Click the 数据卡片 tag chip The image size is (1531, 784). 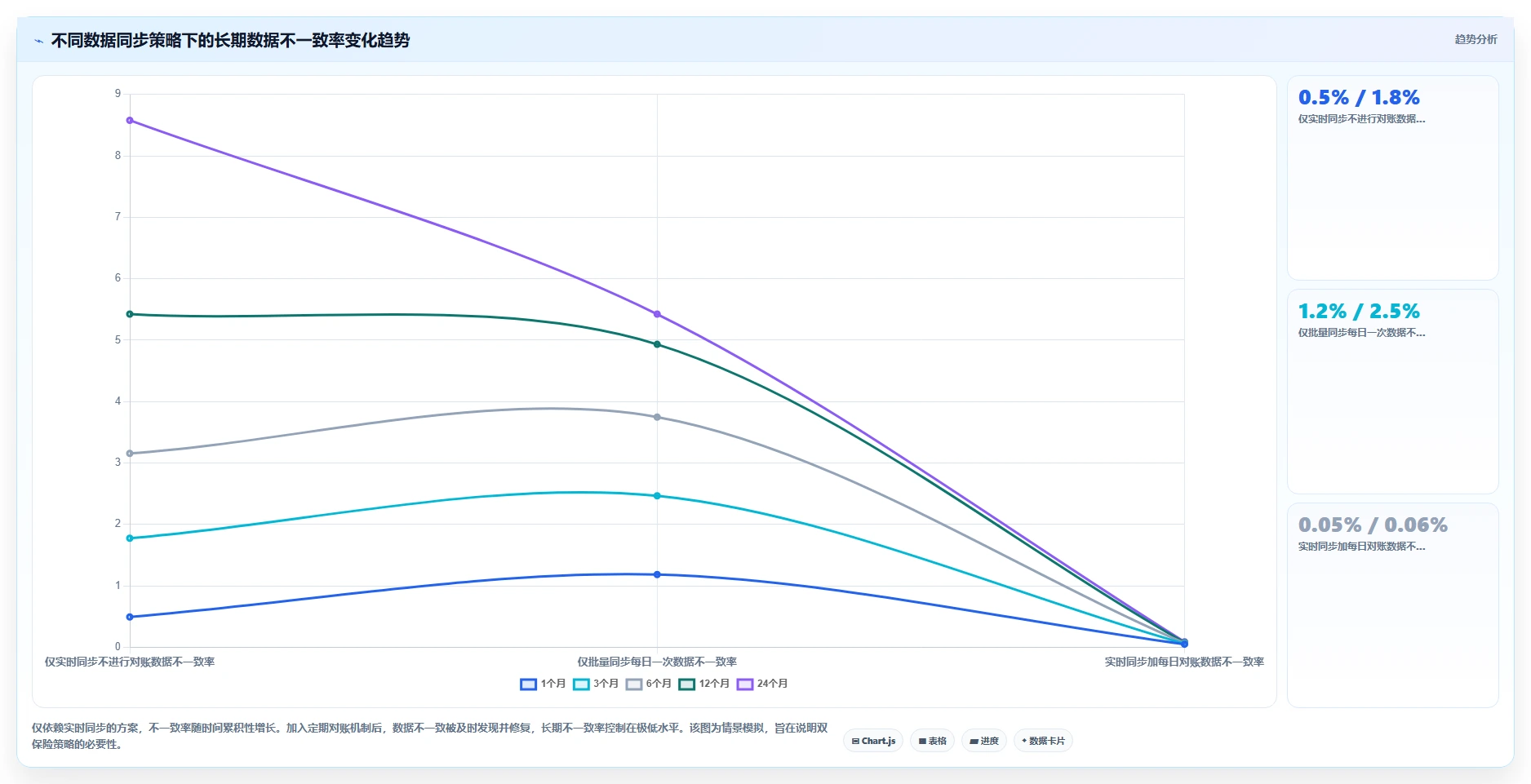tap(1043, 741)
